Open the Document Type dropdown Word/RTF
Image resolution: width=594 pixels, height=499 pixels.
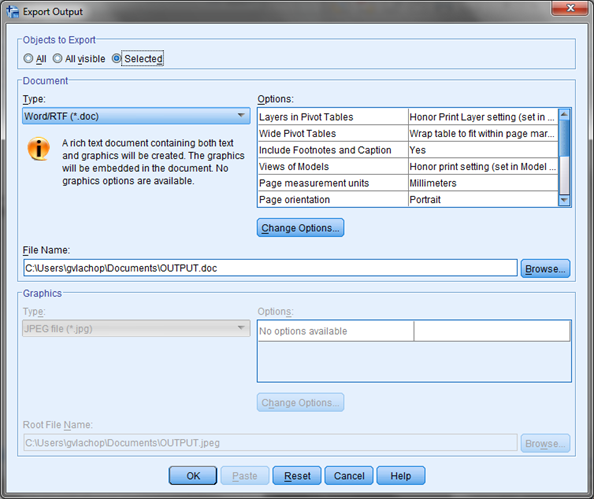click(x=136, y=116)
